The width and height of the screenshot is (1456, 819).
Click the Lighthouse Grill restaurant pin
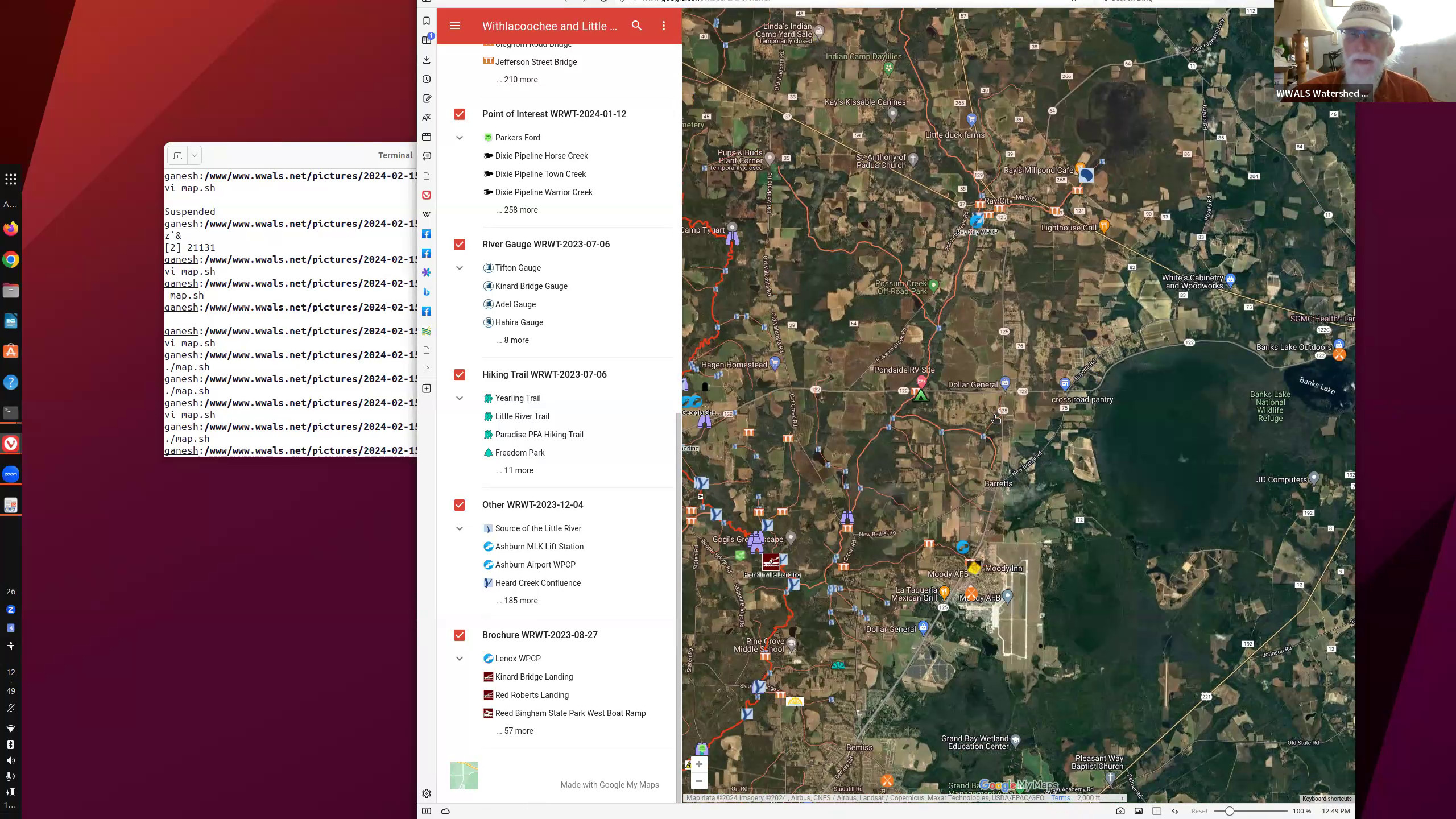coord(1104,226)
